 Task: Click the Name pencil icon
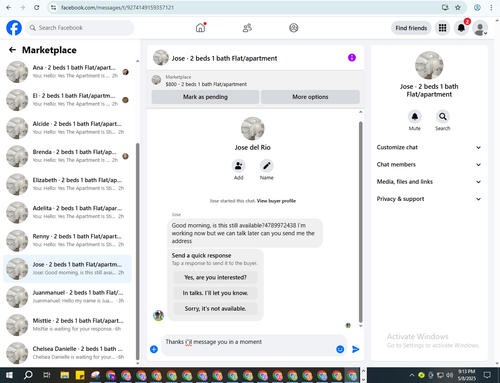click(x=267, y=166)
